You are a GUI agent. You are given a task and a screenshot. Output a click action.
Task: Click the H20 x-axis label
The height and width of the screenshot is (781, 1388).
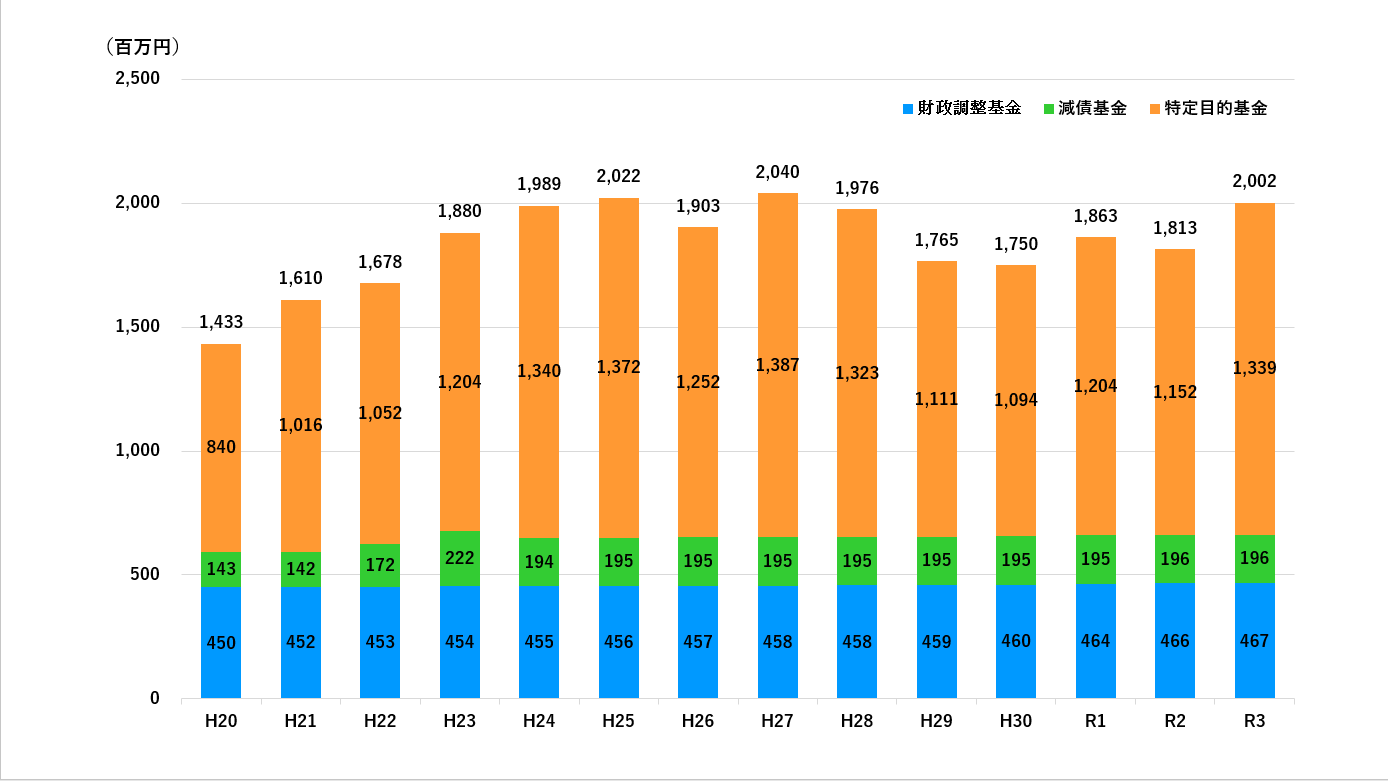(221, 722)
